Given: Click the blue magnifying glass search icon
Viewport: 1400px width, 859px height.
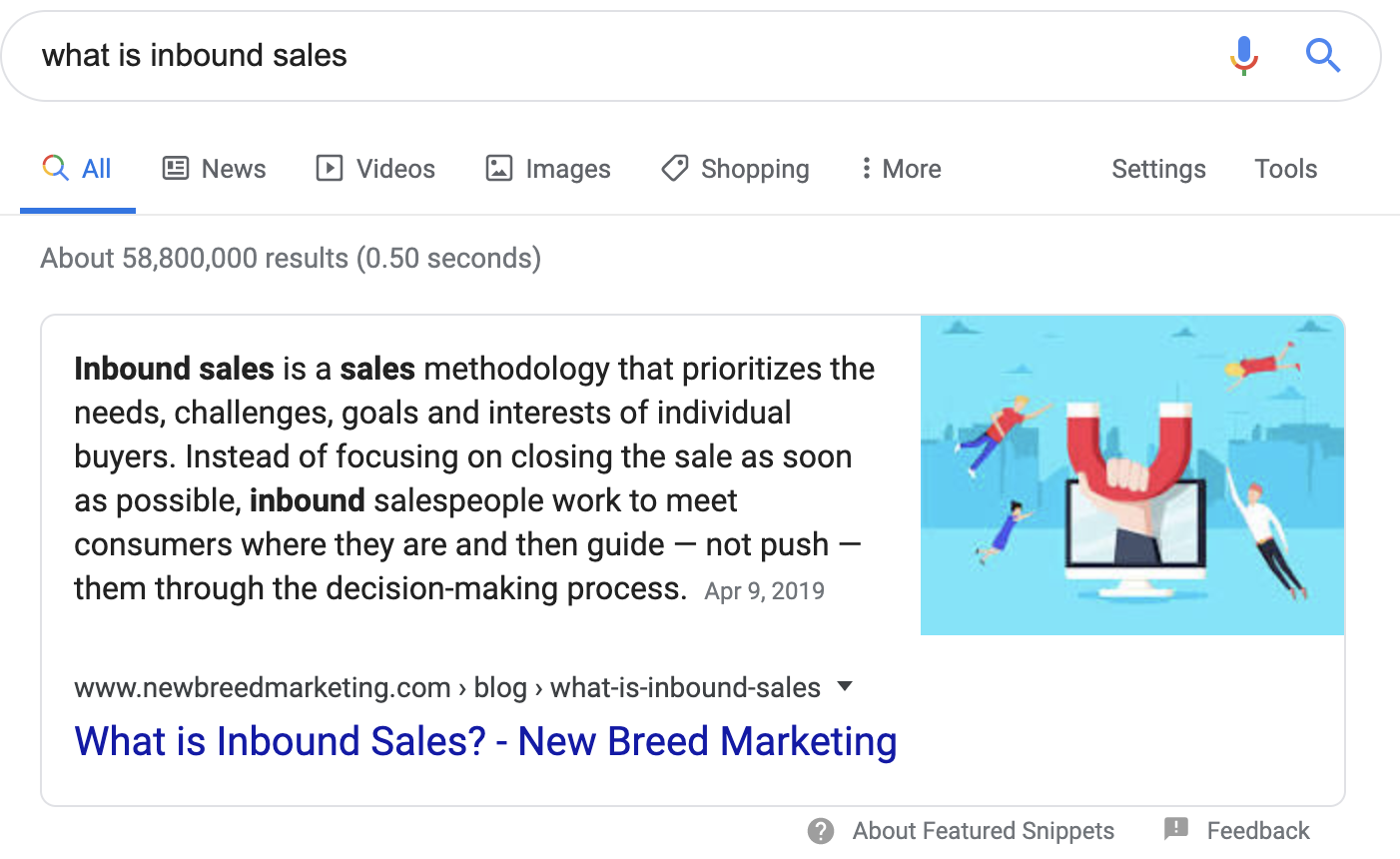Looking at the screenshot, I should pyautogui.click(x=1323, y=56).
